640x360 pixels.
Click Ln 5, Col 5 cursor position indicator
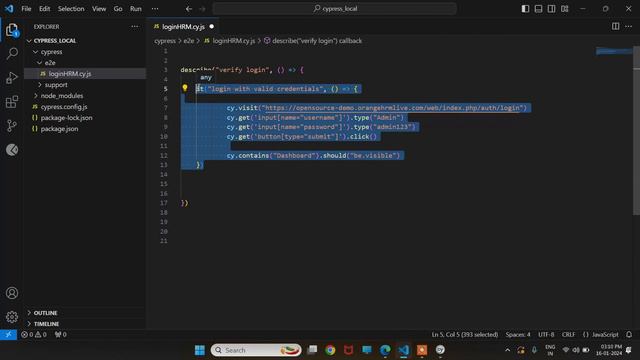click(x=465, y=335)
